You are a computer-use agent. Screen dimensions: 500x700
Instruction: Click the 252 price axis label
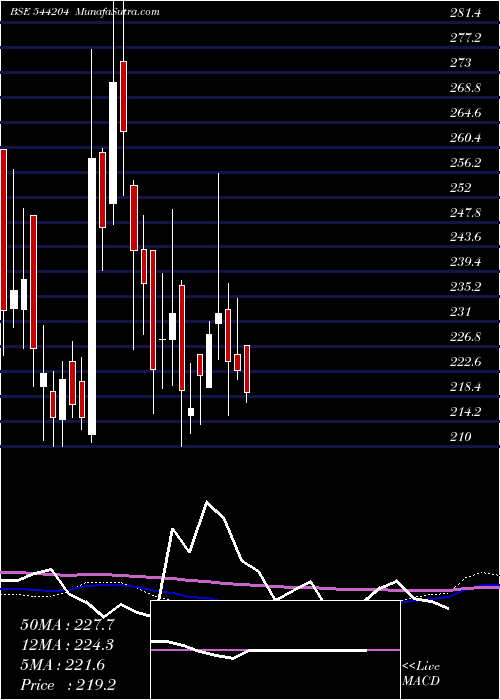(460, 188)
